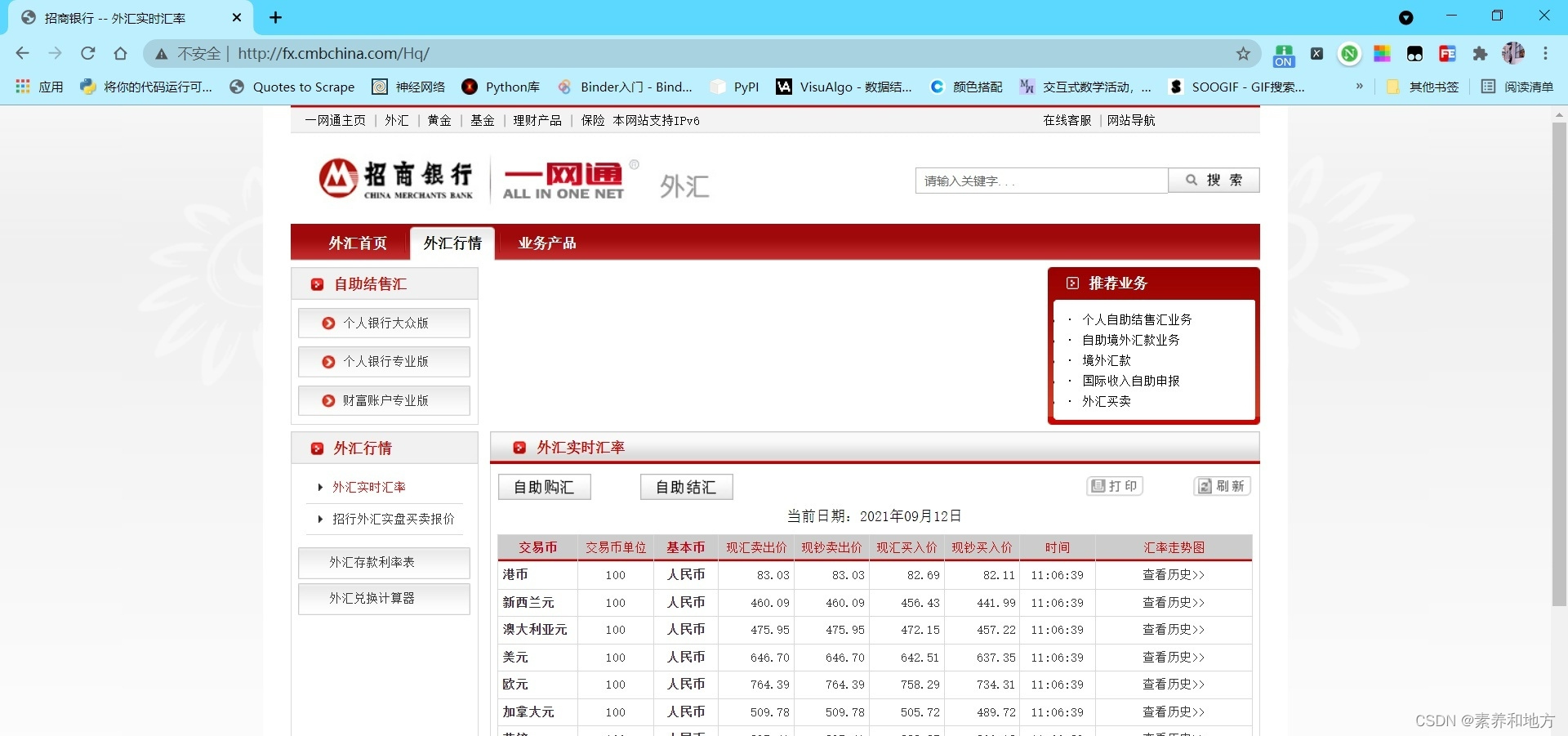Click the 招商银行 logo
This screenshot has height=736, width=1568.
(396, 179)
